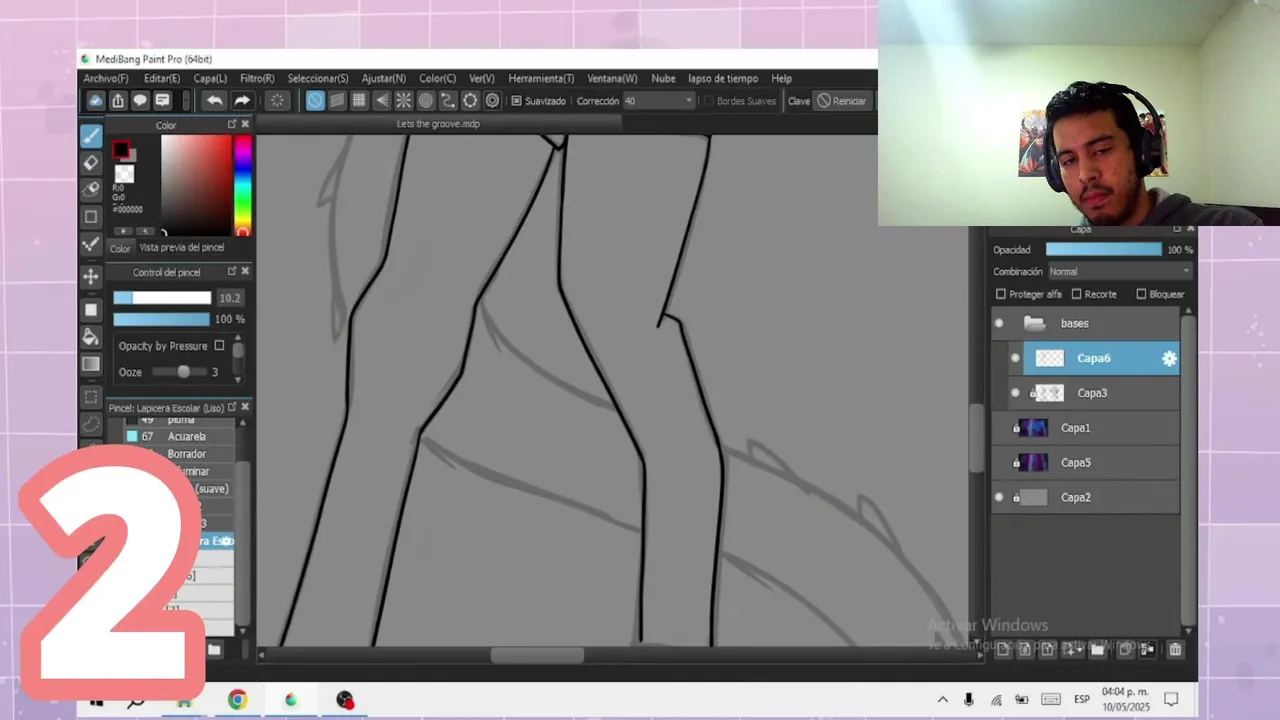
Task: Click the Reiniciar button
Action: pos(842,101)
